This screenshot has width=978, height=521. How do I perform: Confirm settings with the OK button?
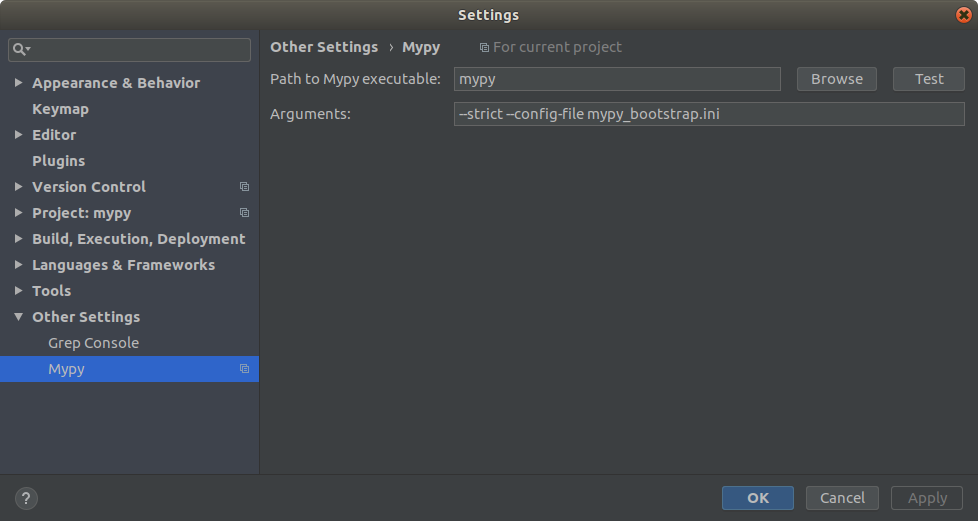pos(757,498)
